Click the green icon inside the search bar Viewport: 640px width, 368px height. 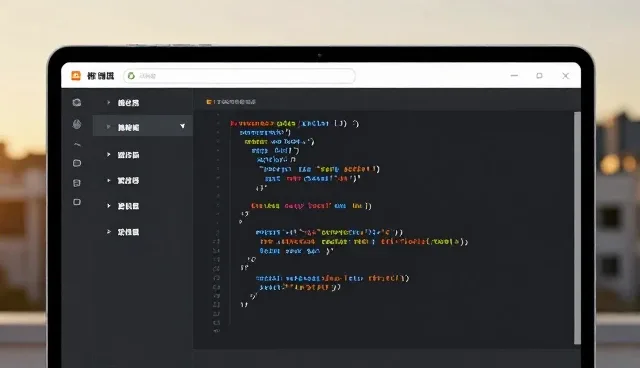(131, 75)
